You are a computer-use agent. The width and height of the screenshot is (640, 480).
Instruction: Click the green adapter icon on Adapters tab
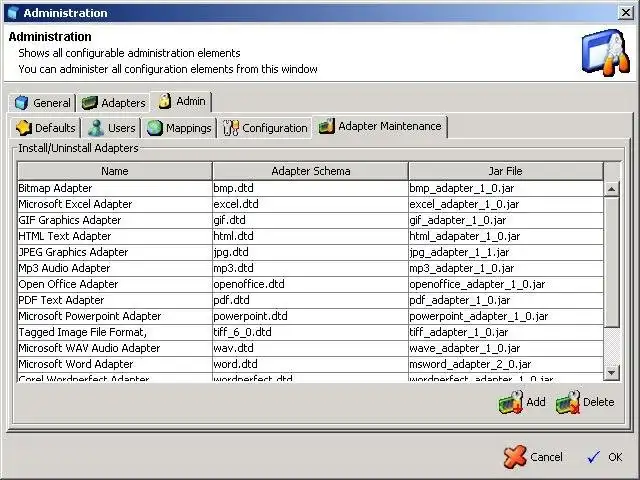point(89,103)
